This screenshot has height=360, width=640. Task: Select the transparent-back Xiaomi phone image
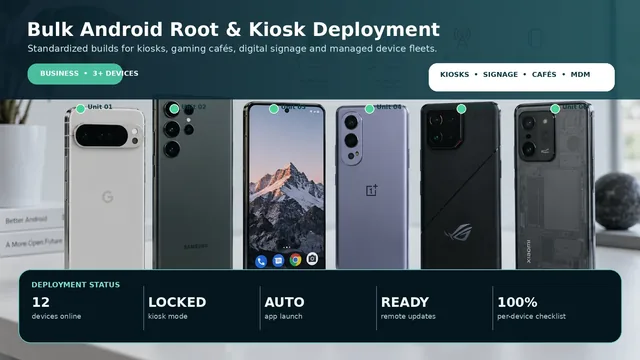[x=554, y=186]
